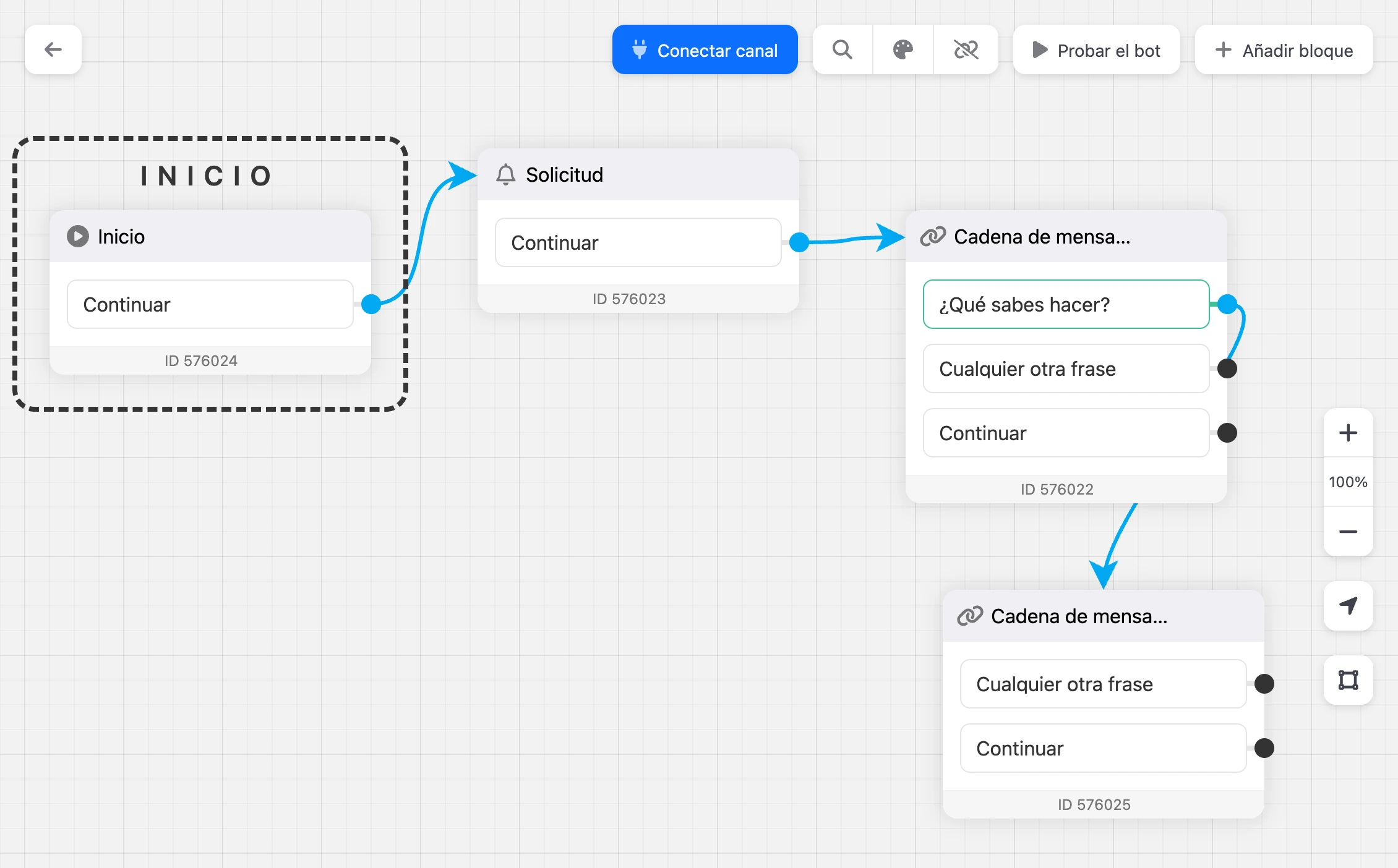Go back with the left arrow button

[x=53, y=49]
